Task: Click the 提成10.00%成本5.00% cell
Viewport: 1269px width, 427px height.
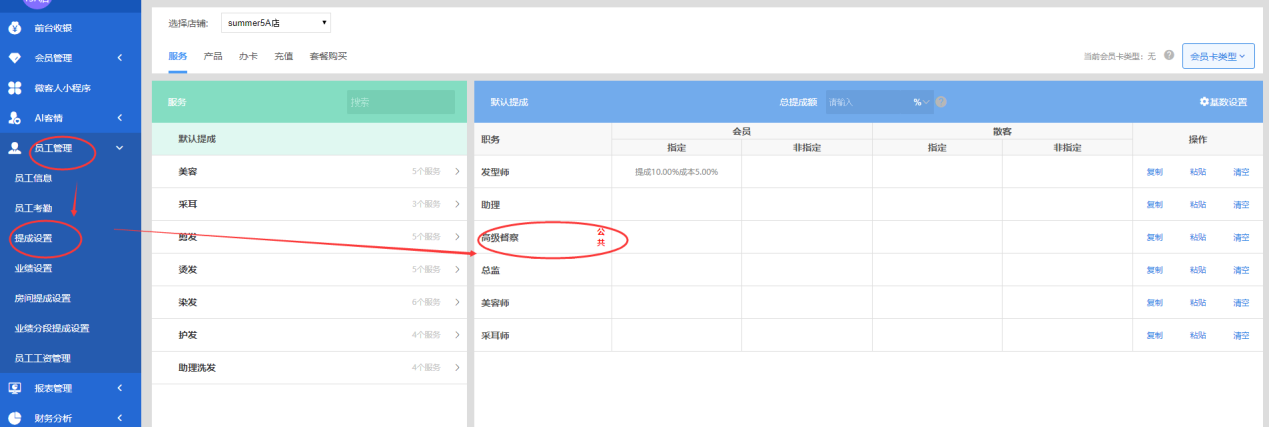Action: coord(676,172)
